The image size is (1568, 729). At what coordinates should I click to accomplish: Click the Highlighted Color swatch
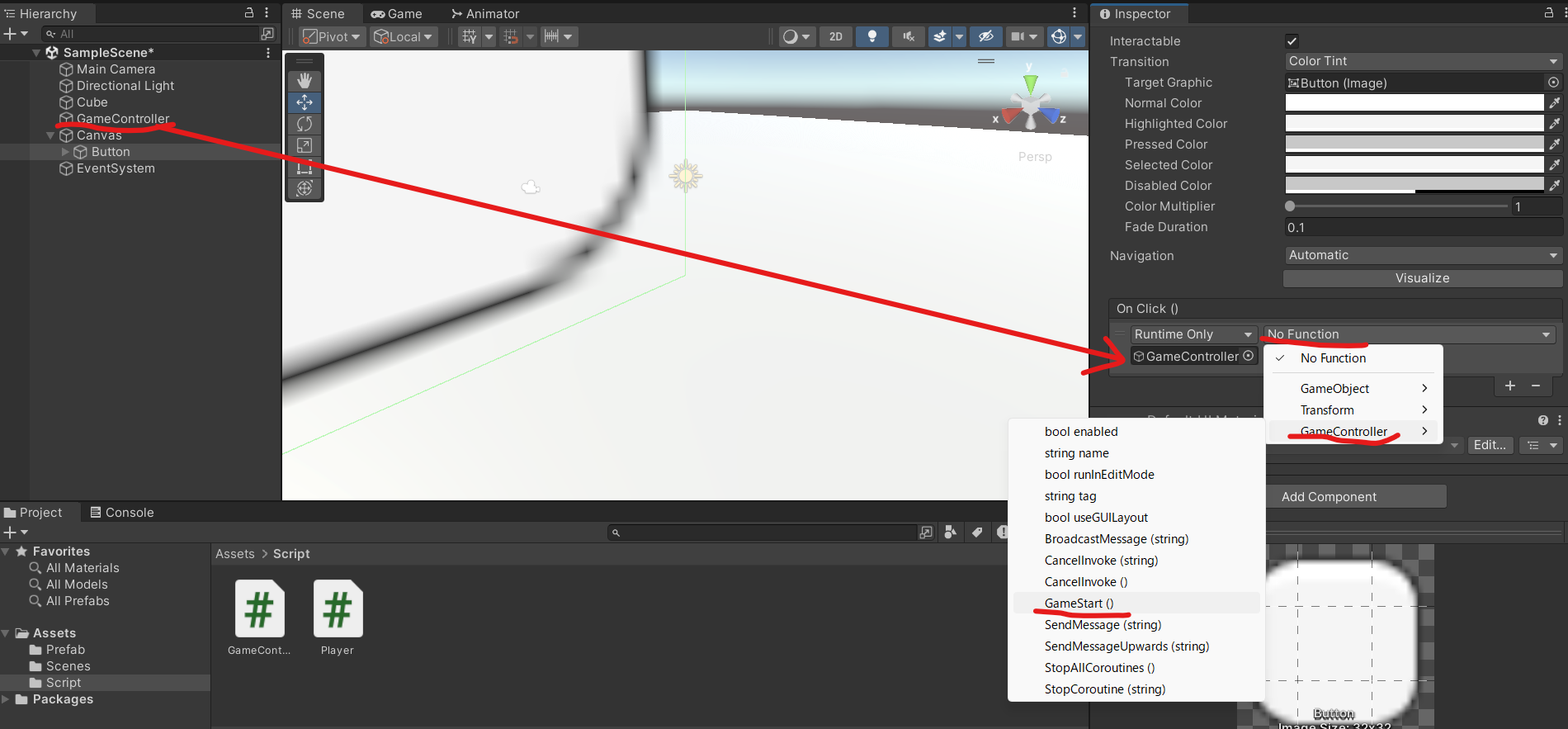[x=1415, y=123]
